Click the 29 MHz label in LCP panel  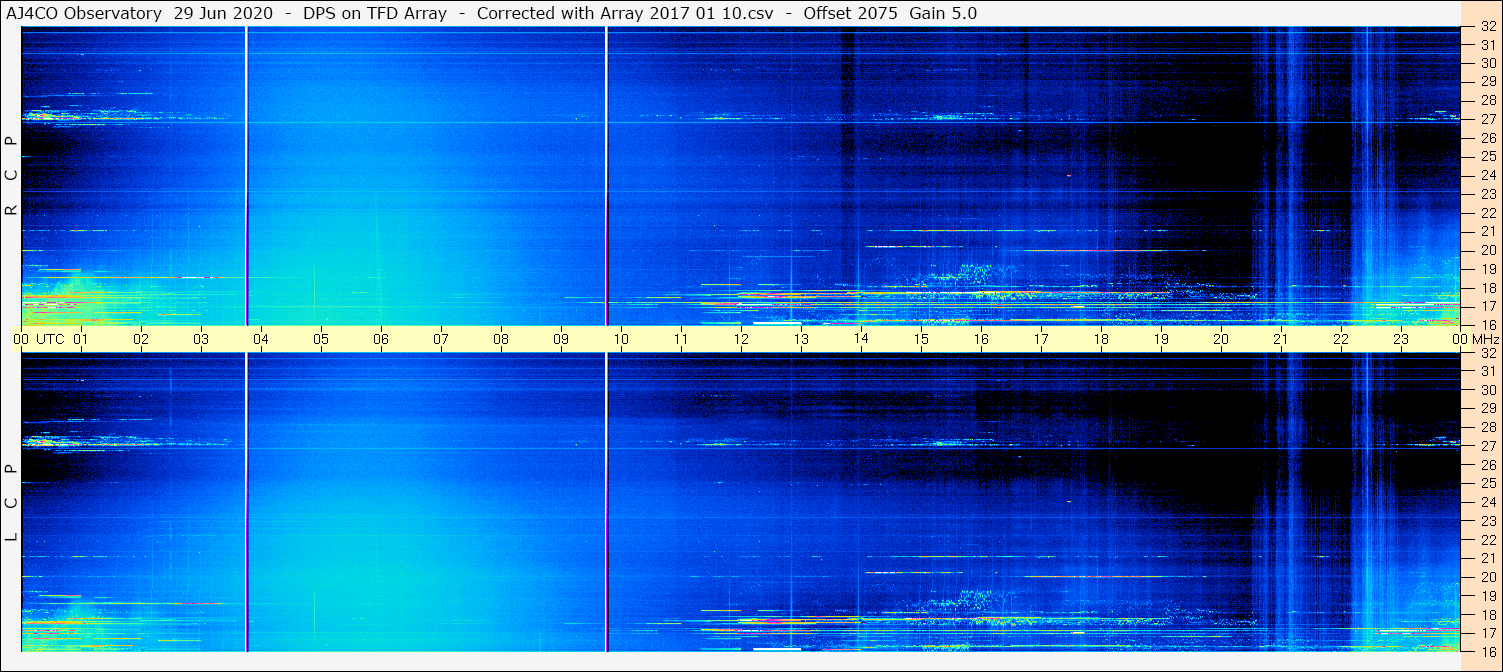1487,408
